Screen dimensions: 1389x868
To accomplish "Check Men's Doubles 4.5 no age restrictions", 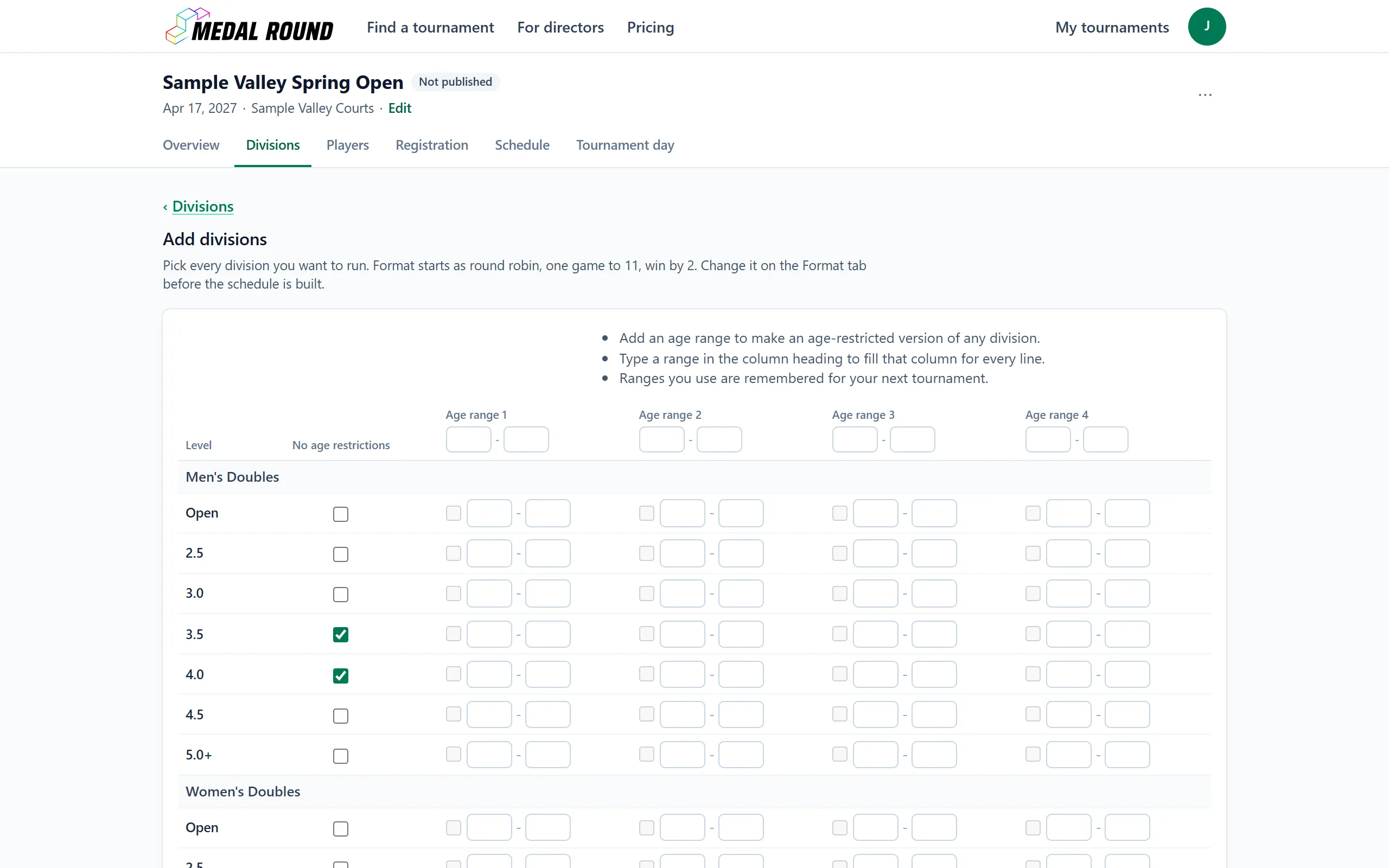I will pyautogui.click(x=340, y=716).
